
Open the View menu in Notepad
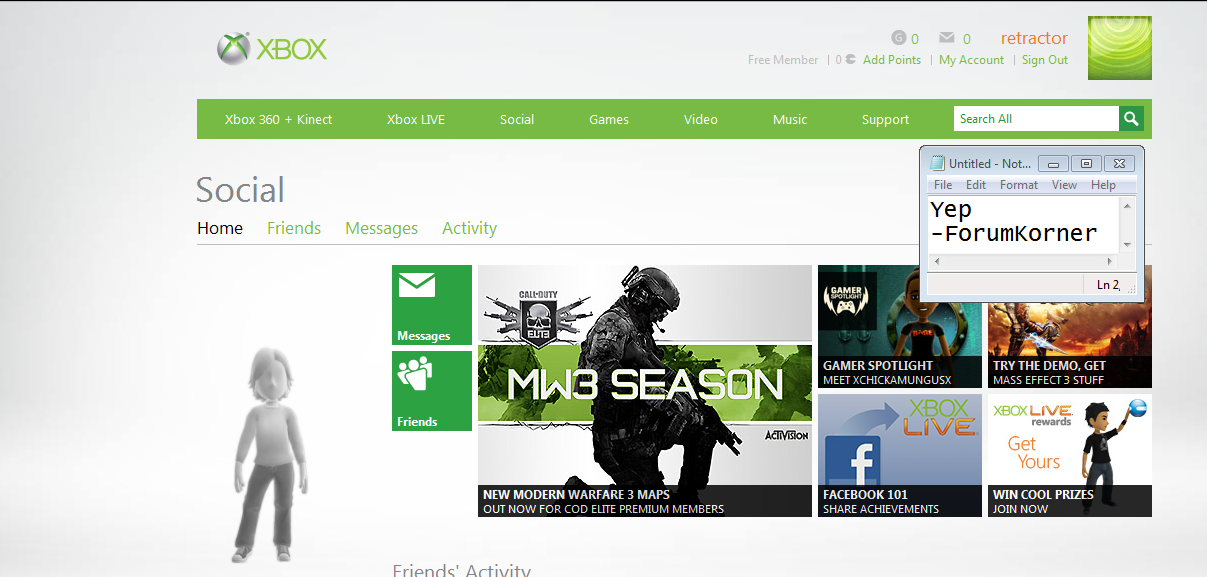[1064, 185]
